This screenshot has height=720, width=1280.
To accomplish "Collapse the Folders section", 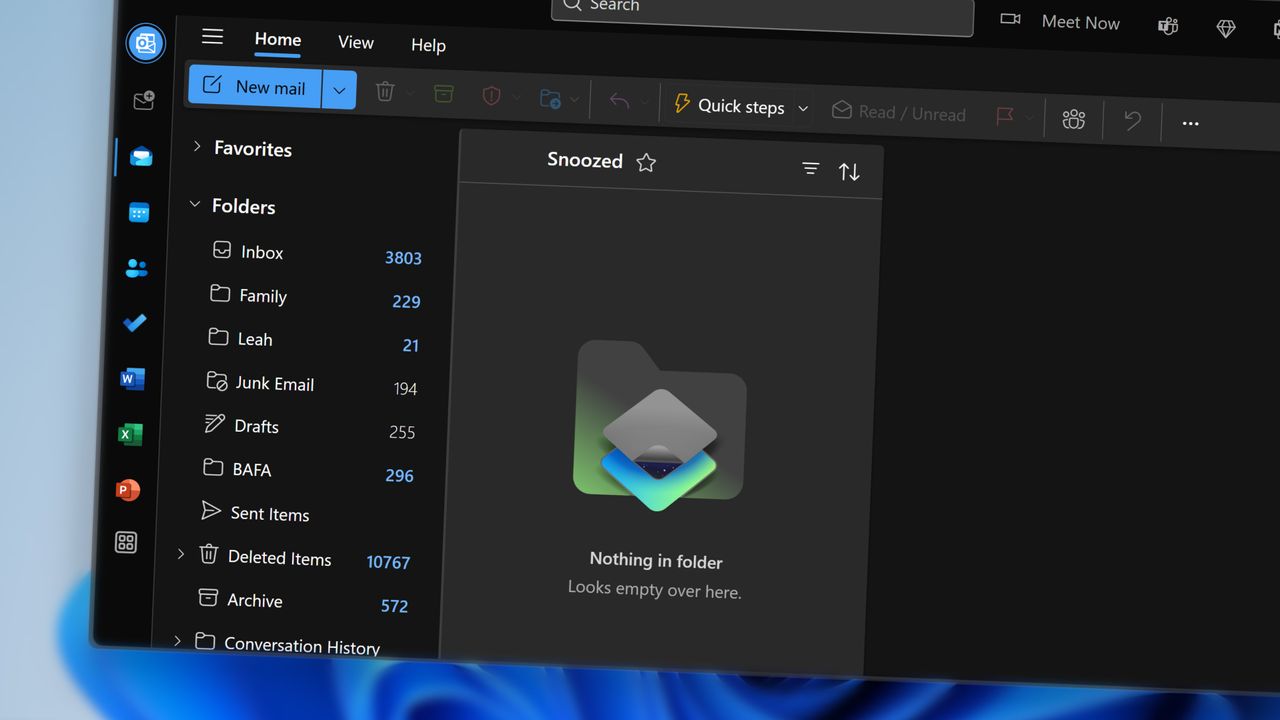I will [x=195, y=204].
